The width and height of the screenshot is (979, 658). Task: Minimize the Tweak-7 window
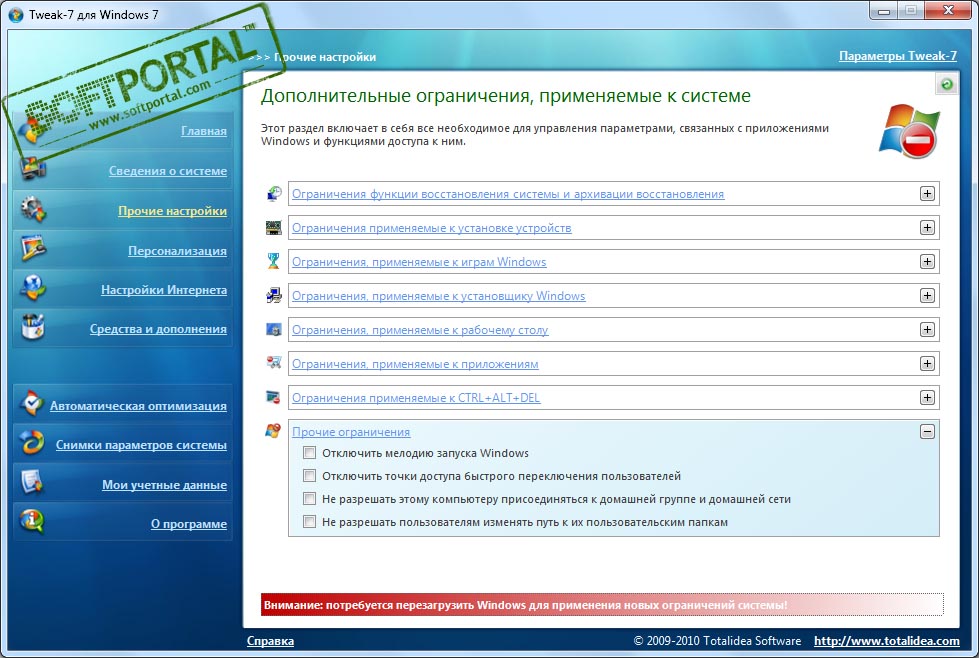coord(883,11)
